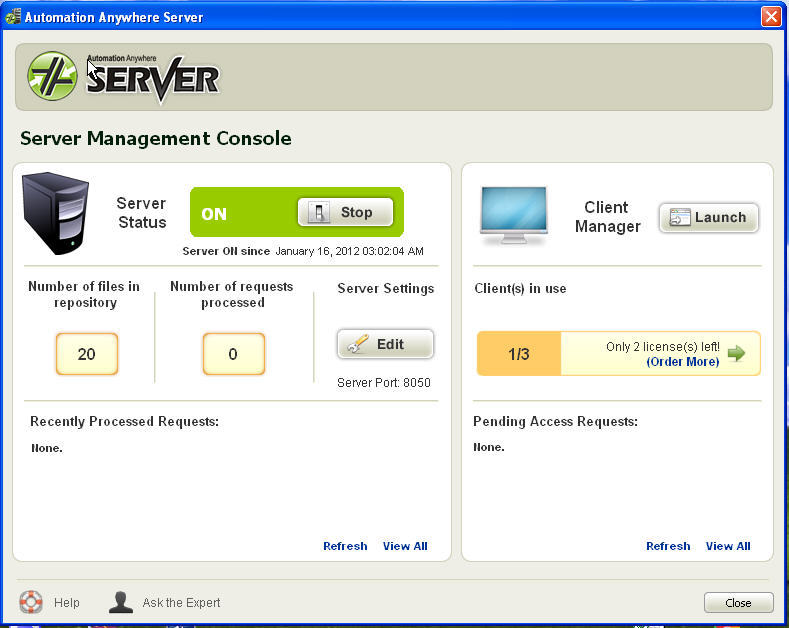This screenshot has height=628, width=789.
Task: Open Ask the Expert link
Action: tap(181, 602)
